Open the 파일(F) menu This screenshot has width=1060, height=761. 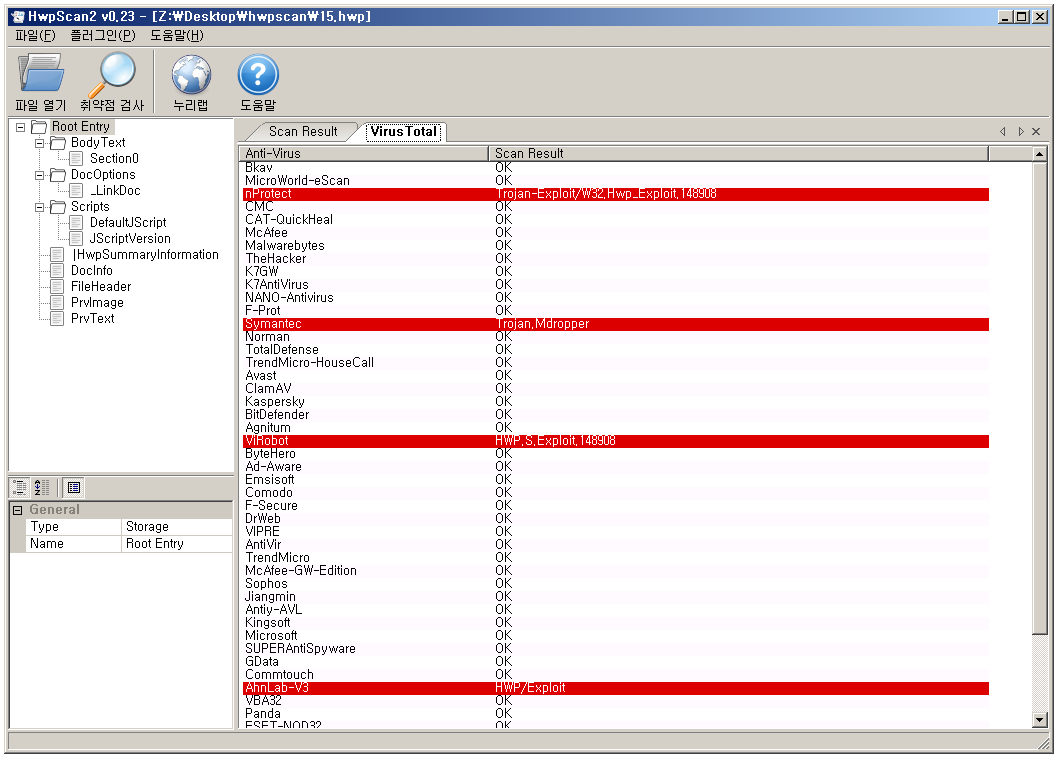(35, 35)
